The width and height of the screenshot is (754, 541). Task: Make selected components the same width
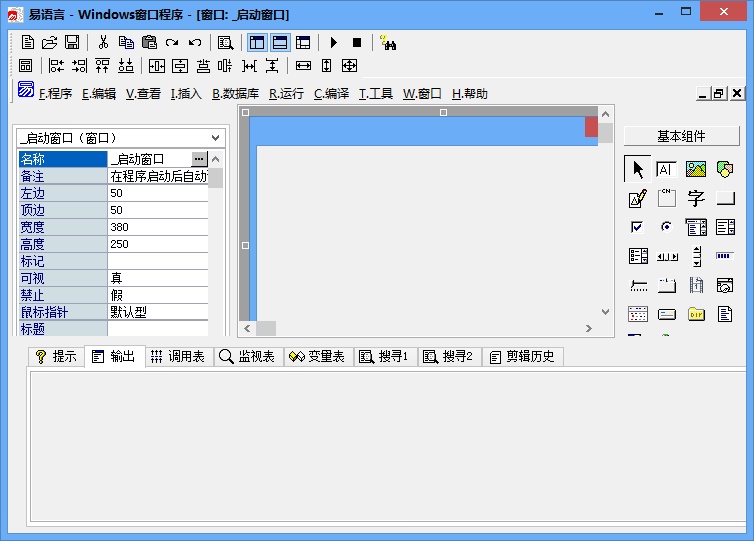303,65
